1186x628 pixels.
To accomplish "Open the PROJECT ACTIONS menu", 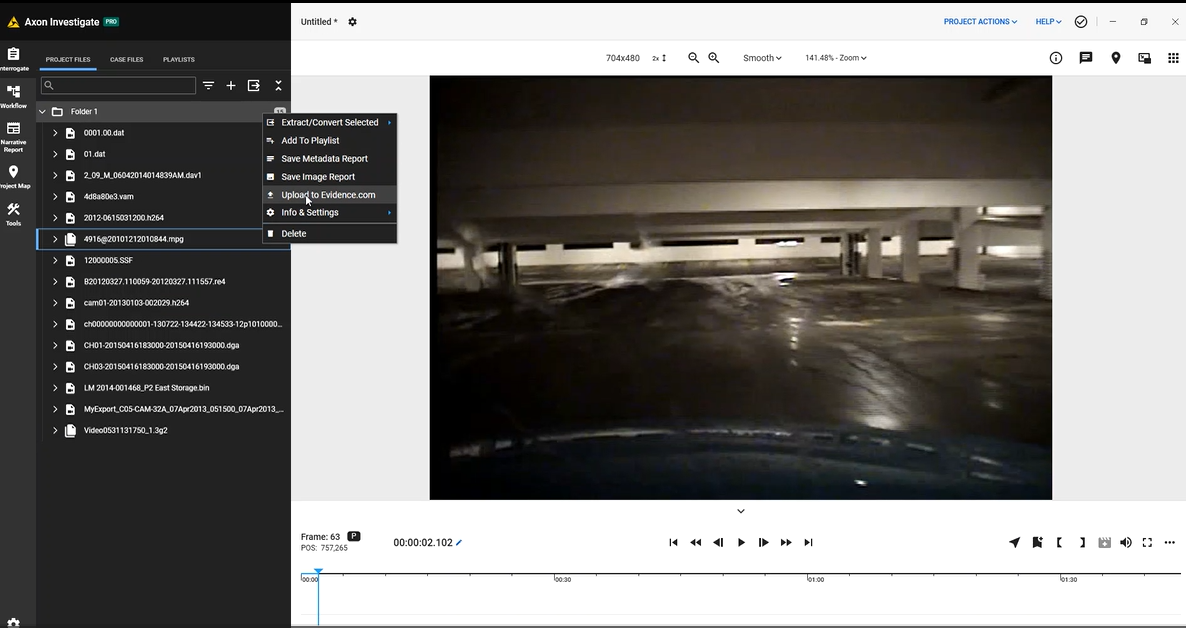I will pos(980,21).
